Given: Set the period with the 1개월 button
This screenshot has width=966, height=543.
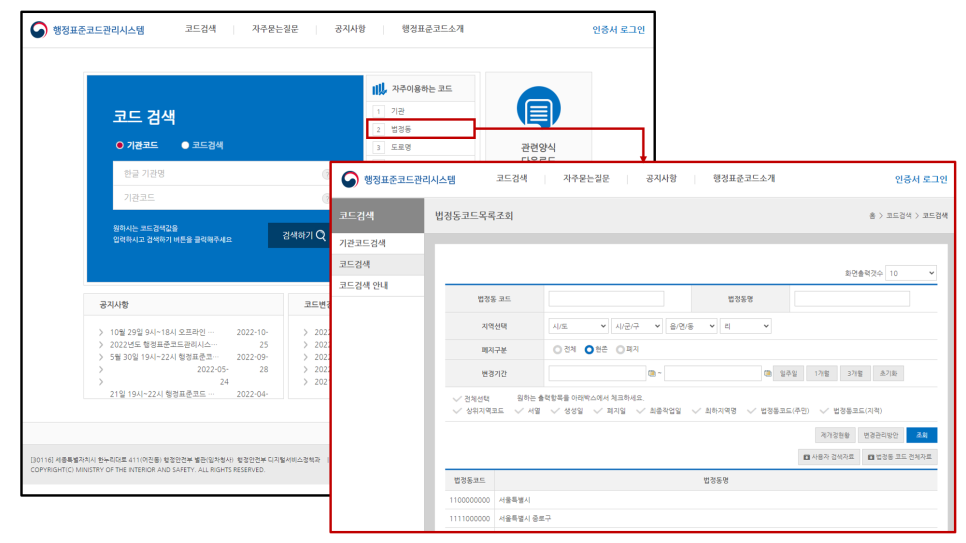Looking at the screenshot, I should click(x=822, y=374).
